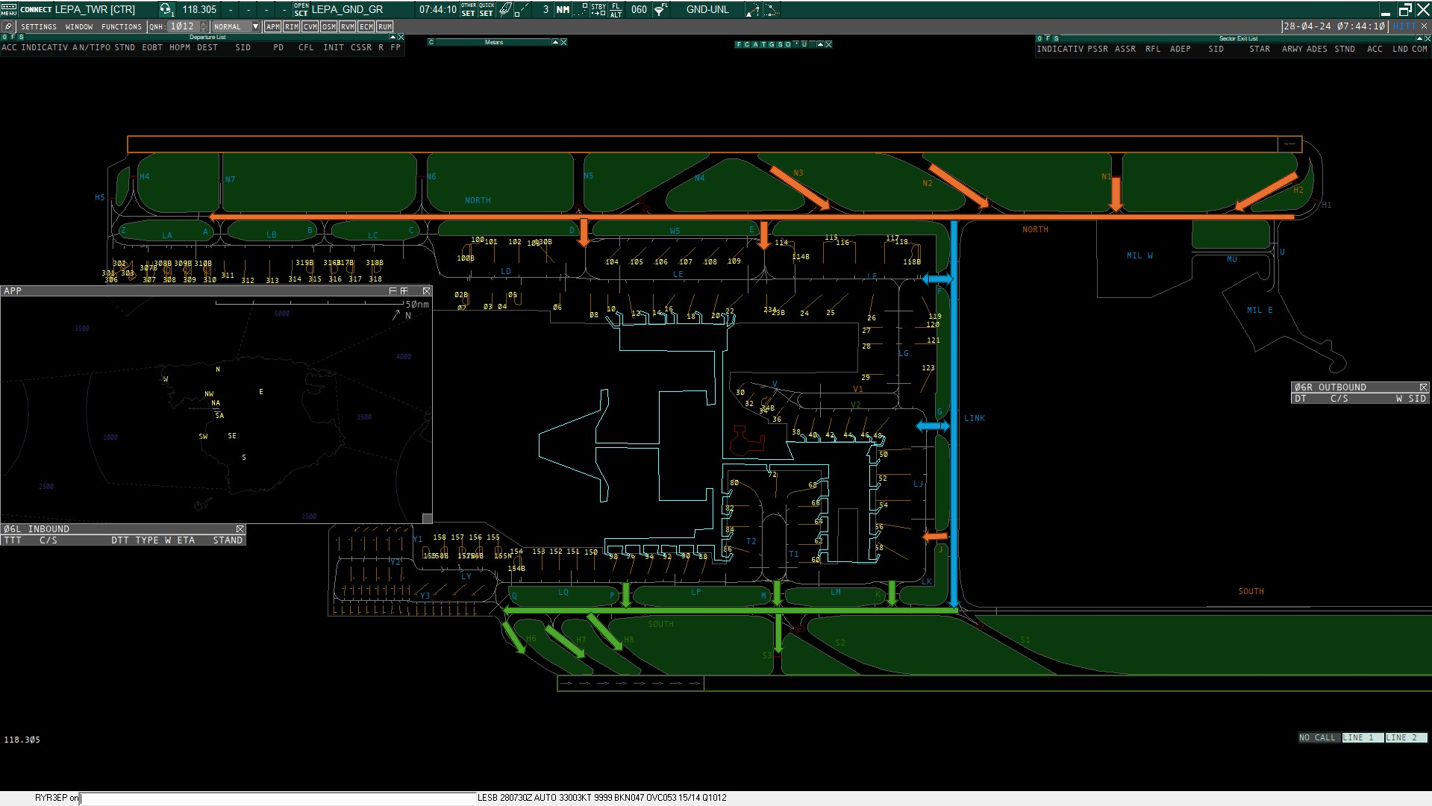The width and height of the screenshot is (1432, 806).
Task: Click the APP window first layout icon
Action: point(393,291)
